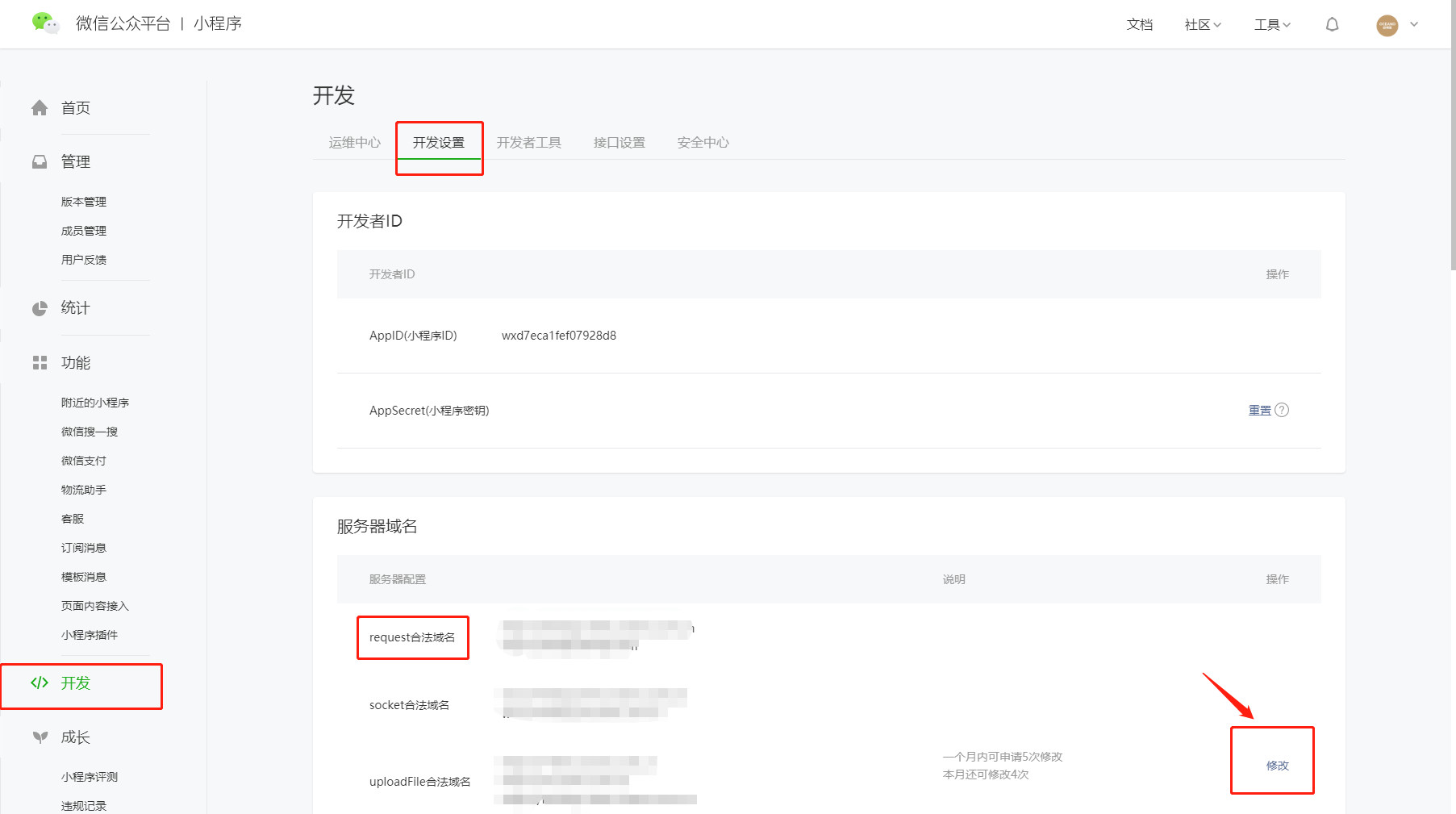Click the AppID value wxd7eca1fef07928d8

point(559,336)
